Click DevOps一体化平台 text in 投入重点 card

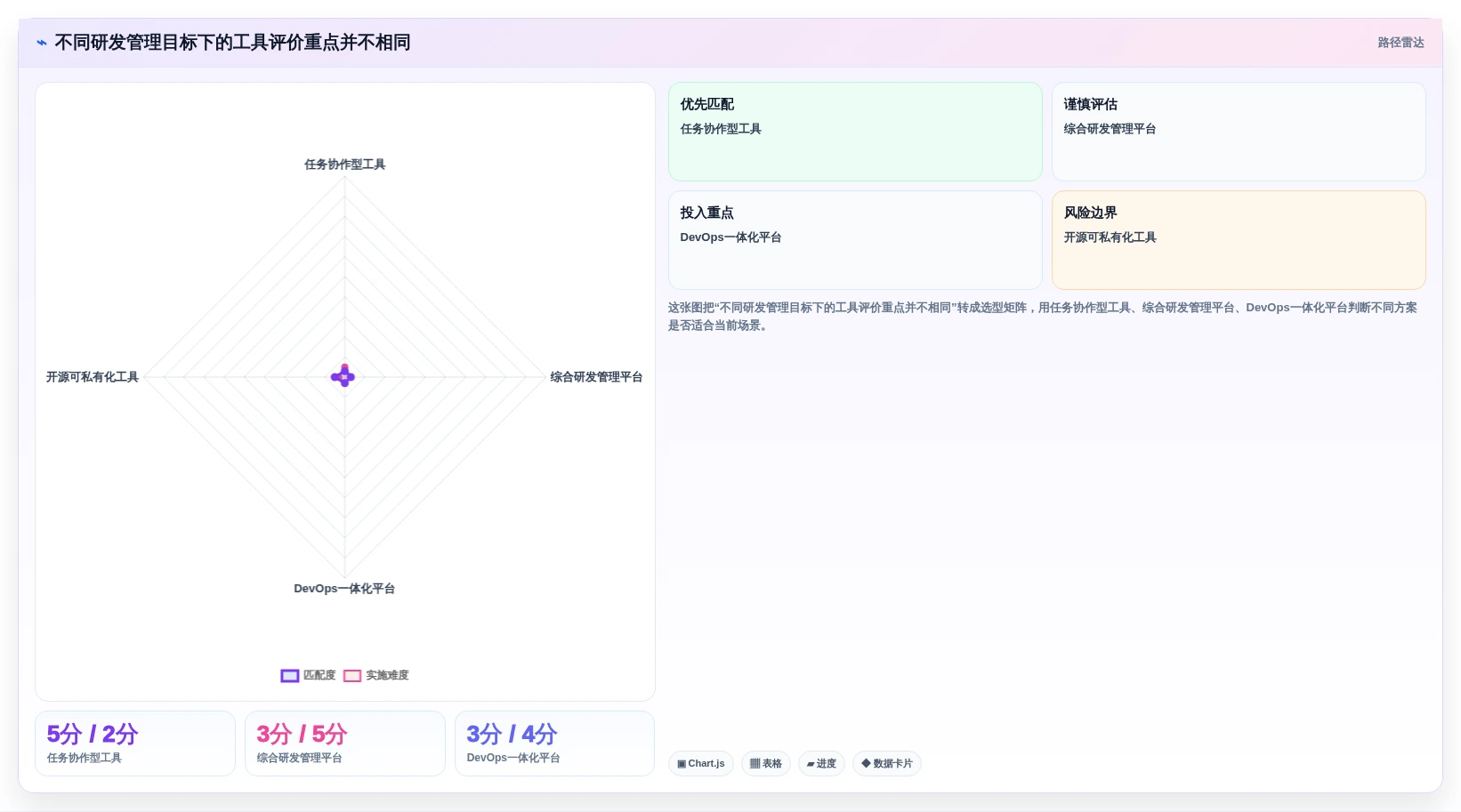(x=730, y=237)
